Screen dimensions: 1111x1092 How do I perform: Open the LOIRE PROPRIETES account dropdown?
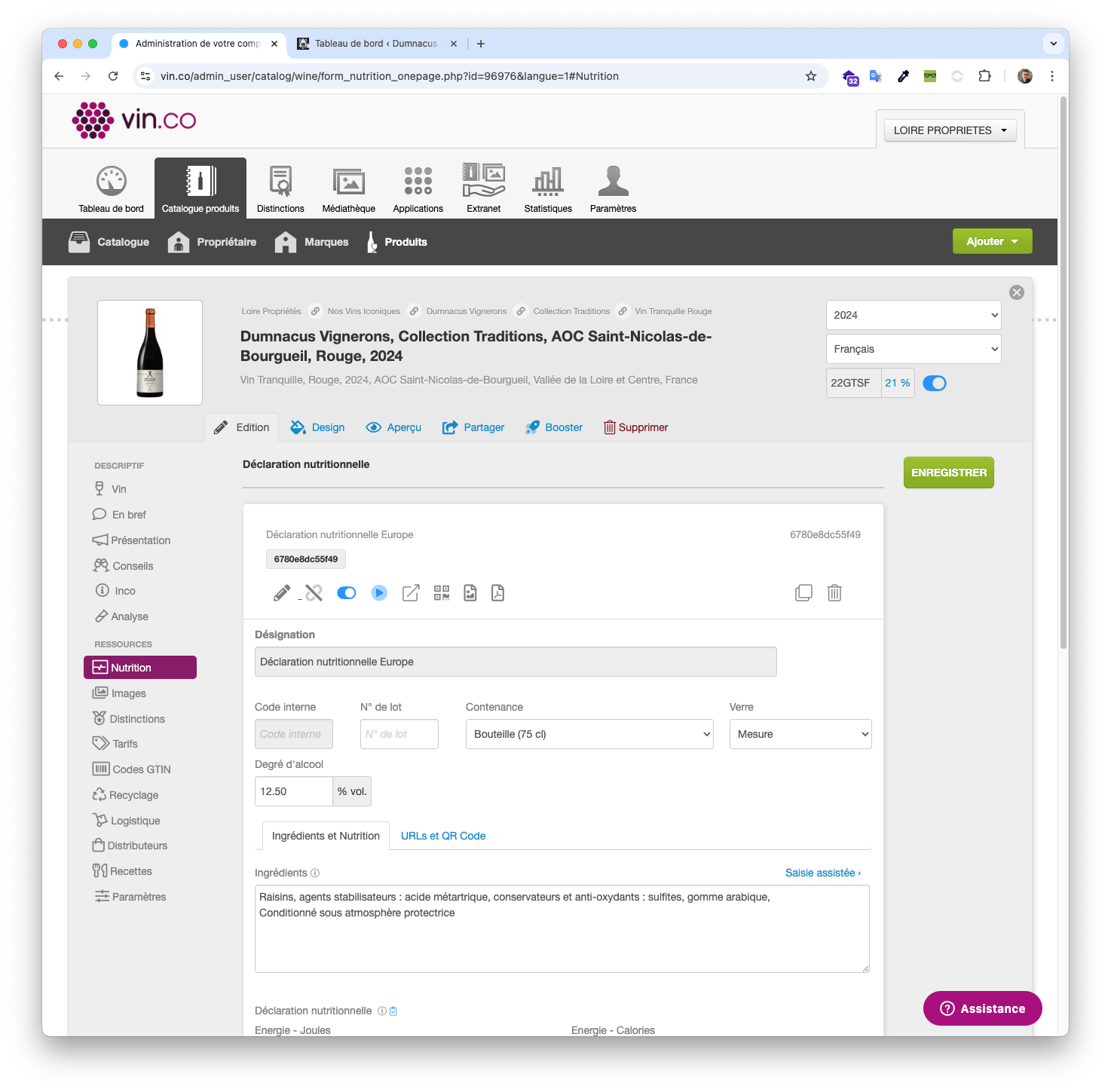pyautogui.click(x=950, y=130)
